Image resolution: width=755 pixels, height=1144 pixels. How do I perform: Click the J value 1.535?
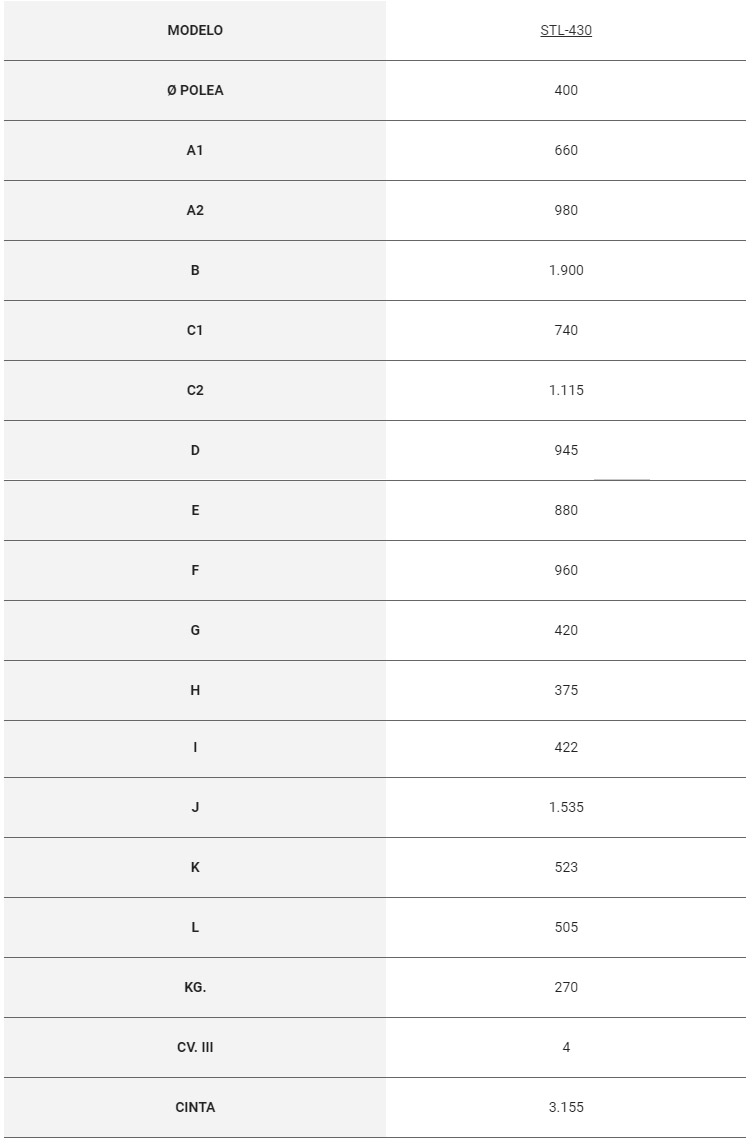coord(566,807)
